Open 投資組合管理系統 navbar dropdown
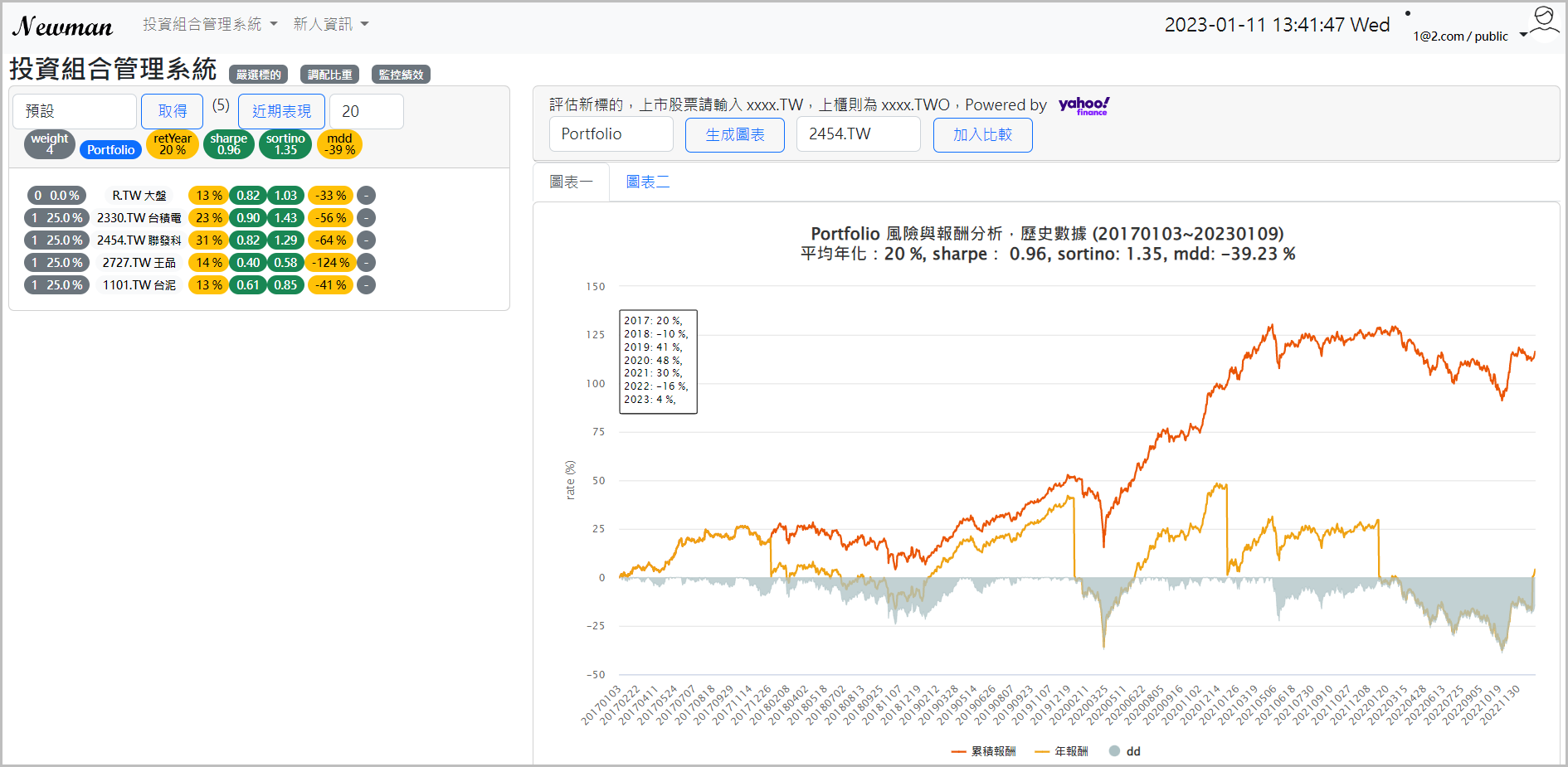The width and height of the screenshot is (1568, 767). point(210,24)
